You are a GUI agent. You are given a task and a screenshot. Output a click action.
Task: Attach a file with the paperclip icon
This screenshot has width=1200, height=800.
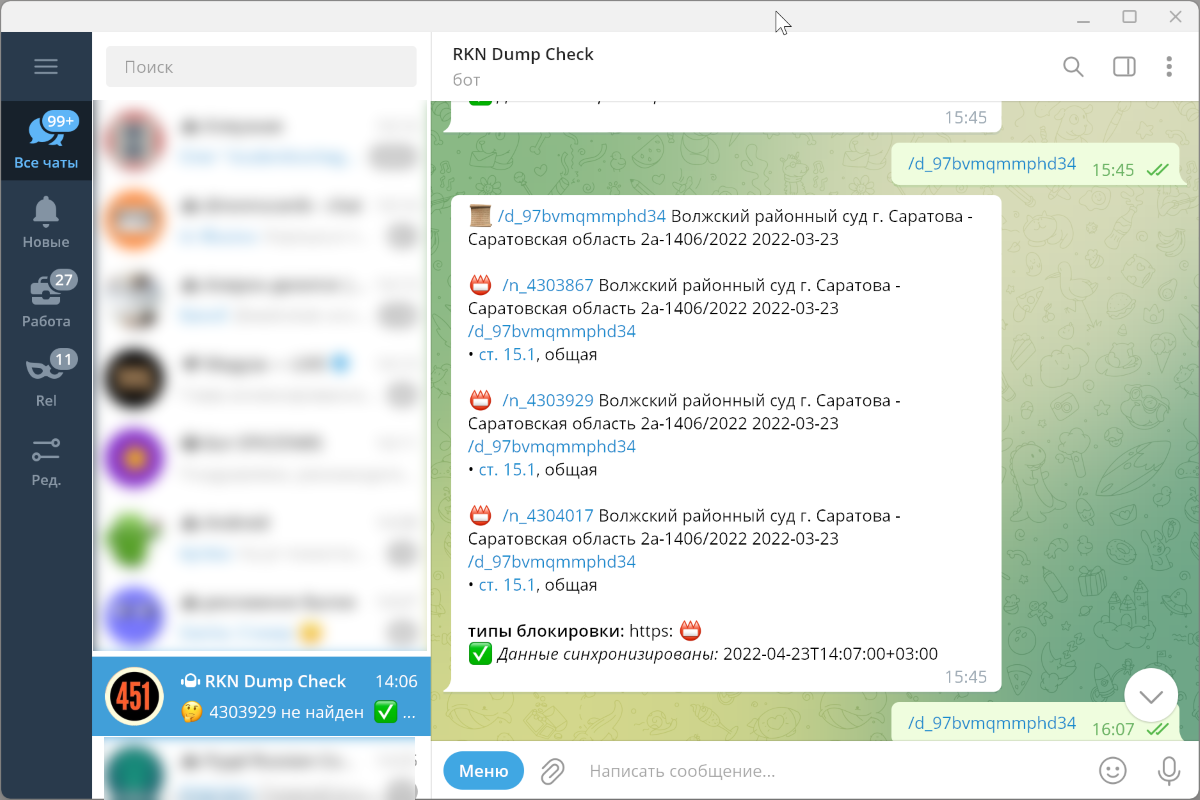tap(552, 771)
